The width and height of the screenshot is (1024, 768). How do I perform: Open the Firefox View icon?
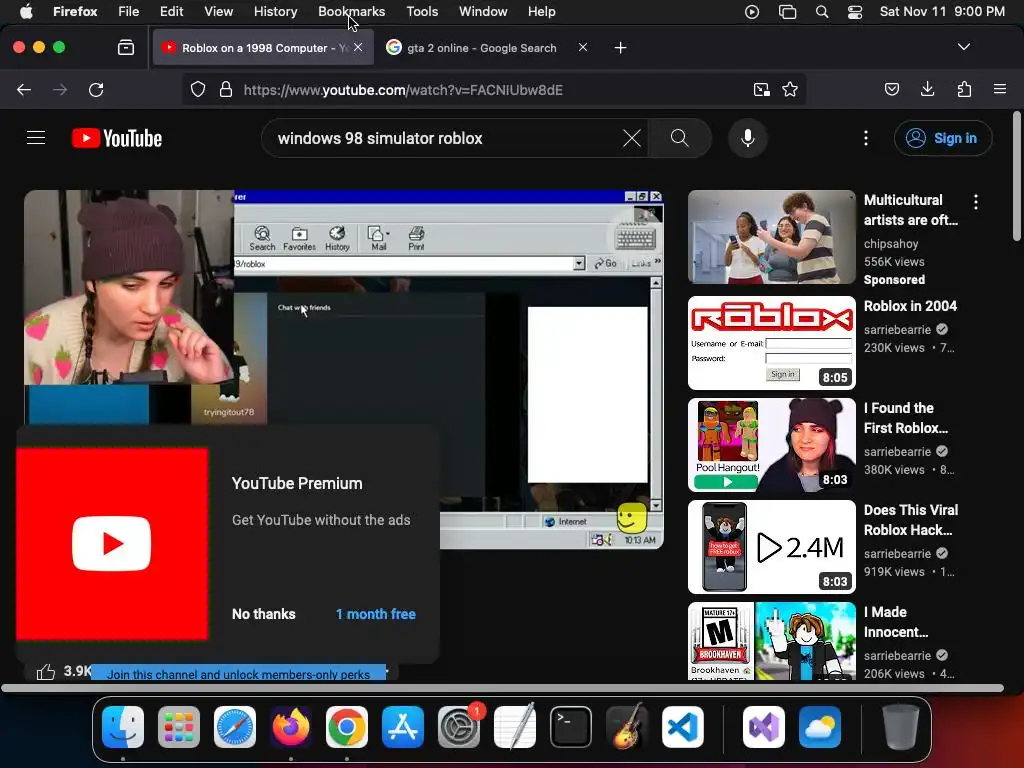(126, 48)
